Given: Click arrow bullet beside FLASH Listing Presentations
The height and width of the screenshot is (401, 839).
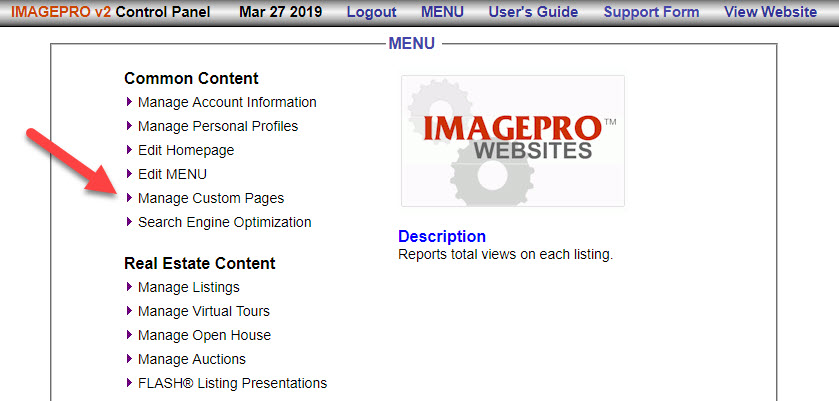Looking at the screenshot, I should (x=129, y=382).
